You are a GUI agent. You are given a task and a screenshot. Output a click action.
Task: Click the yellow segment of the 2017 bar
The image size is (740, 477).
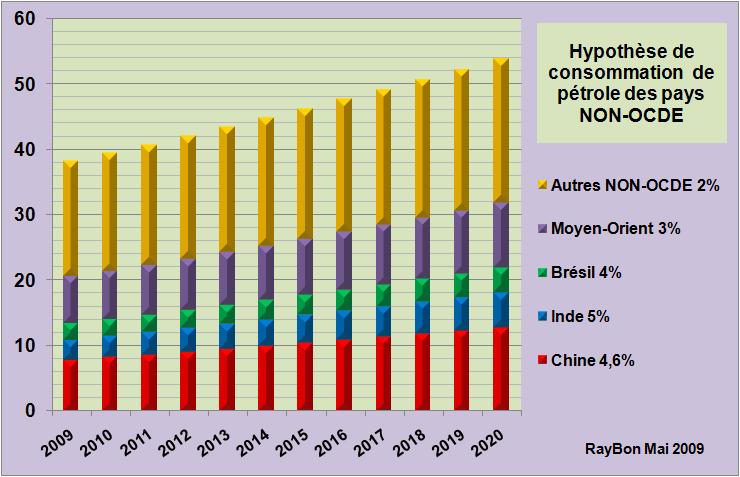click(x=381, y=160)
